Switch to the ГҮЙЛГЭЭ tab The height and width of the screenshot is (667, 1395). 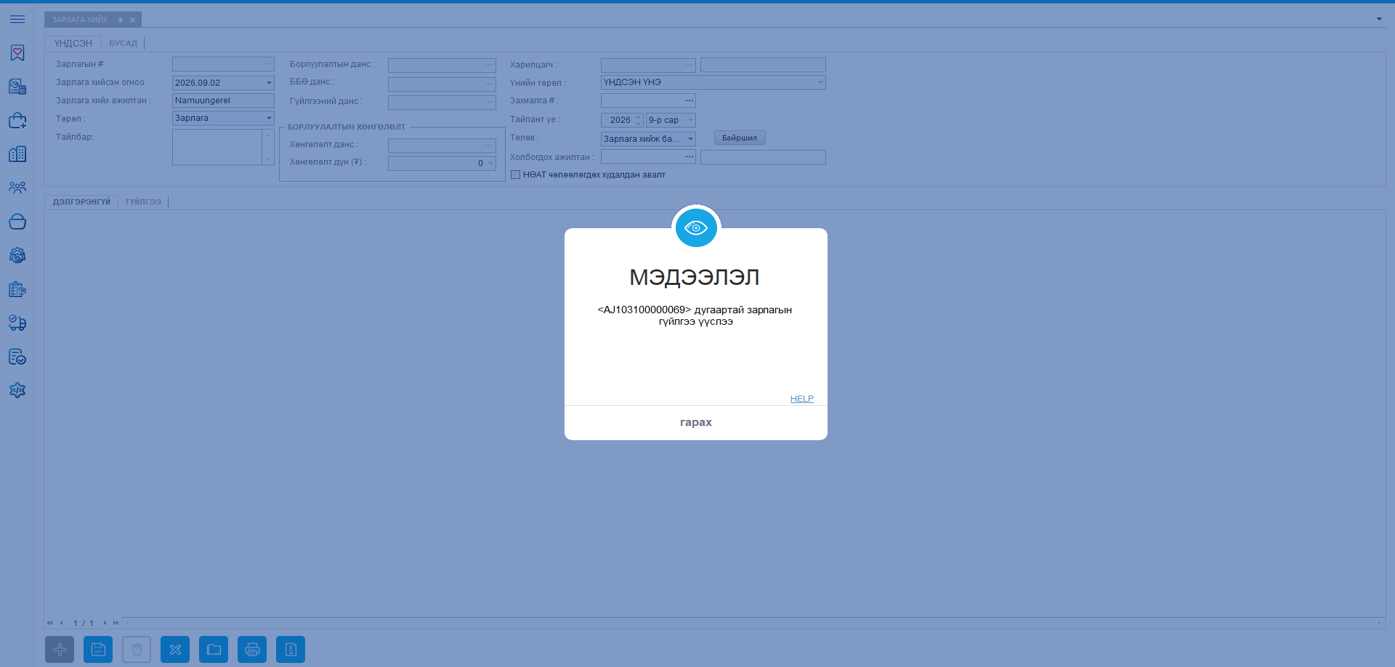(143, 202)
